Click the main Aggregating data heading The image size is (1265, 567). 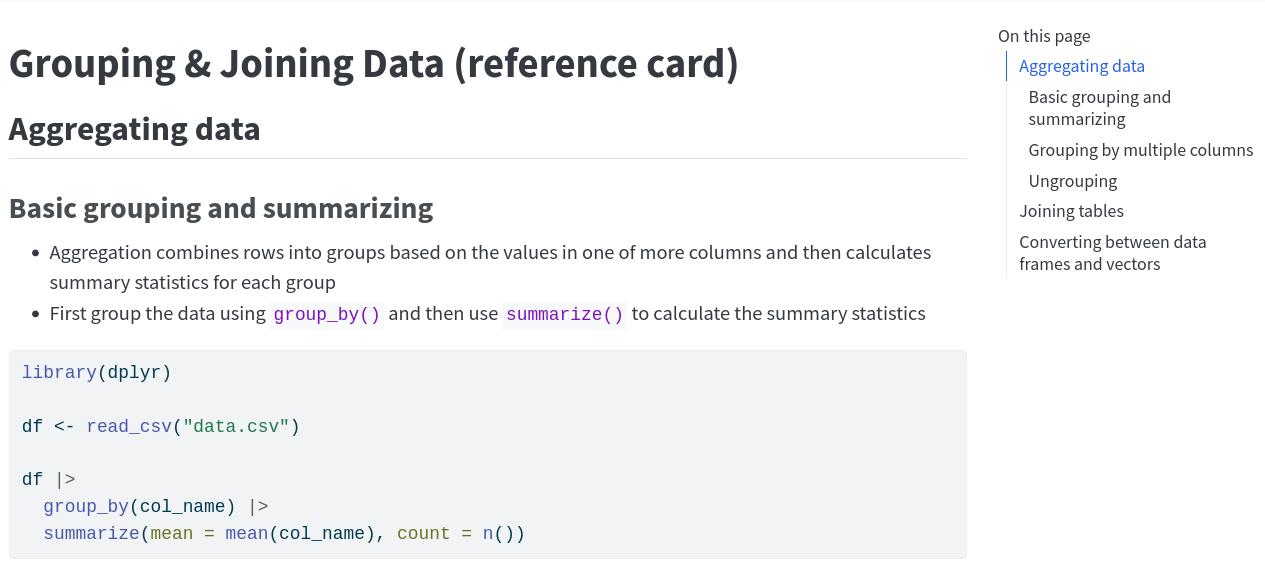[134, 129]
